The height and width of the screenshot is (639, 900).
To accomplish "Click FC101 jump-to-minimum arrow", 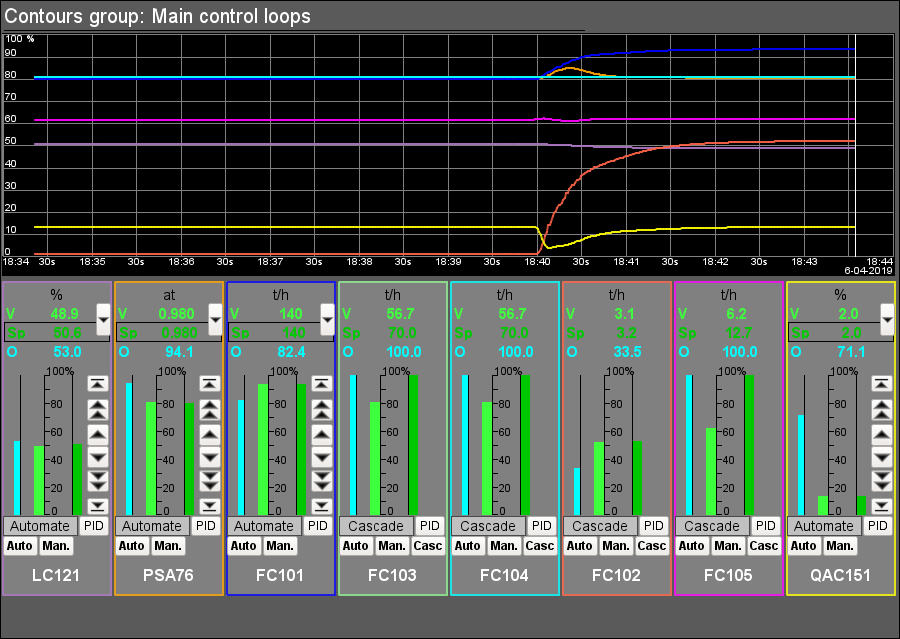I will [x=322, y=506].
